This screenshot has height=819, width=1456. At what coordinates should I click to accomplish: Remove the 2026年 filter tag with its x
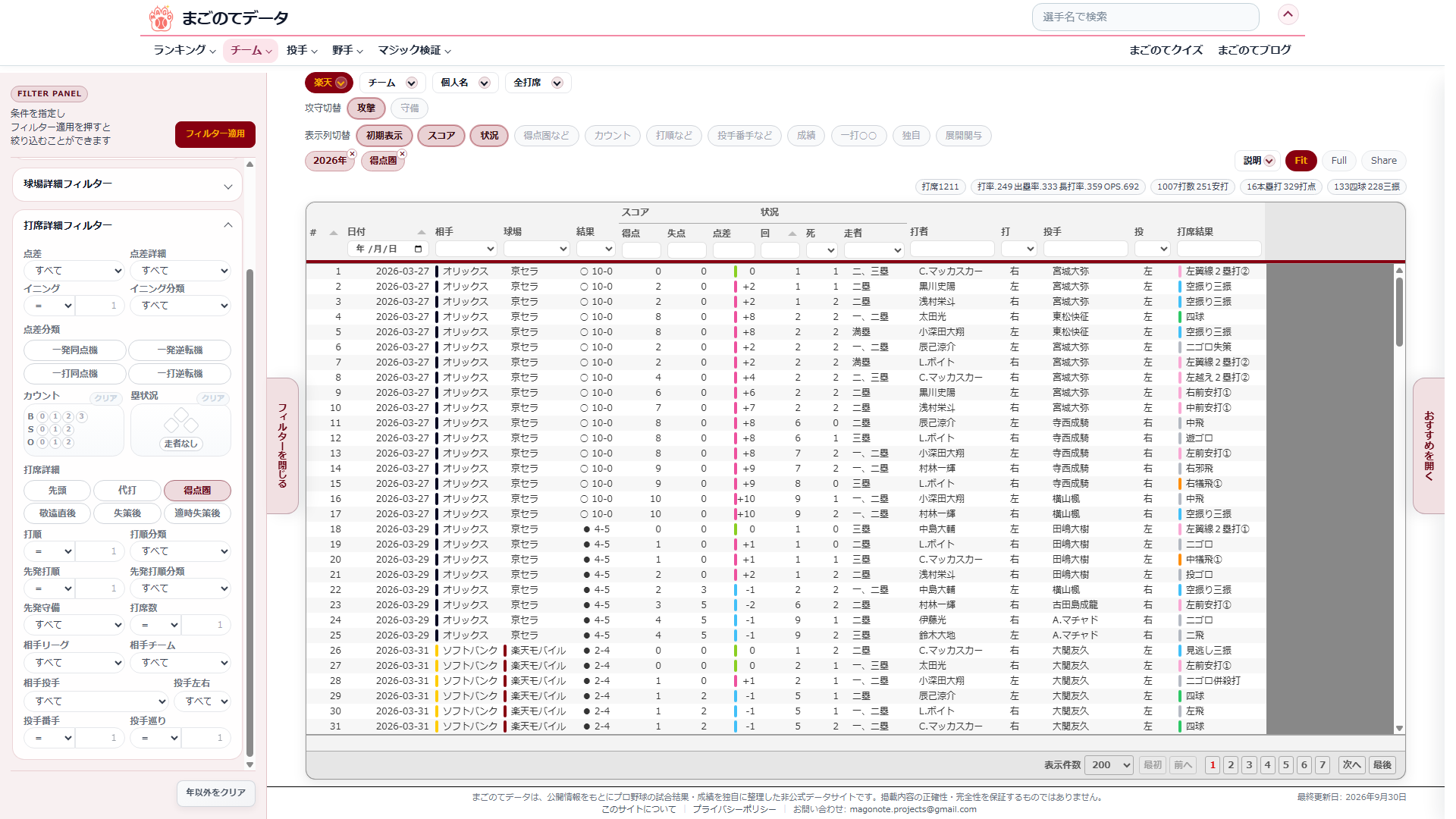352,154
